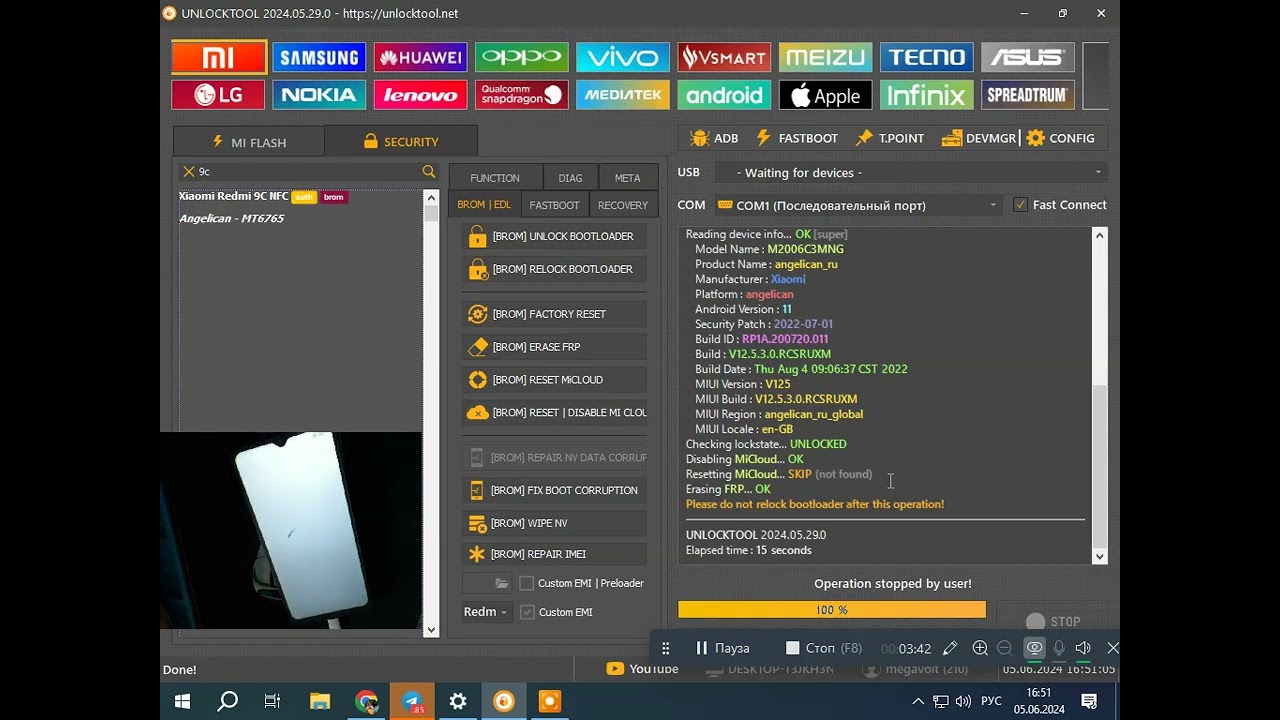The width and height of the screenshot is (1280, 720).
Task: Select the Qualcomm Snapdragon tile
Action: click(522, 95)
